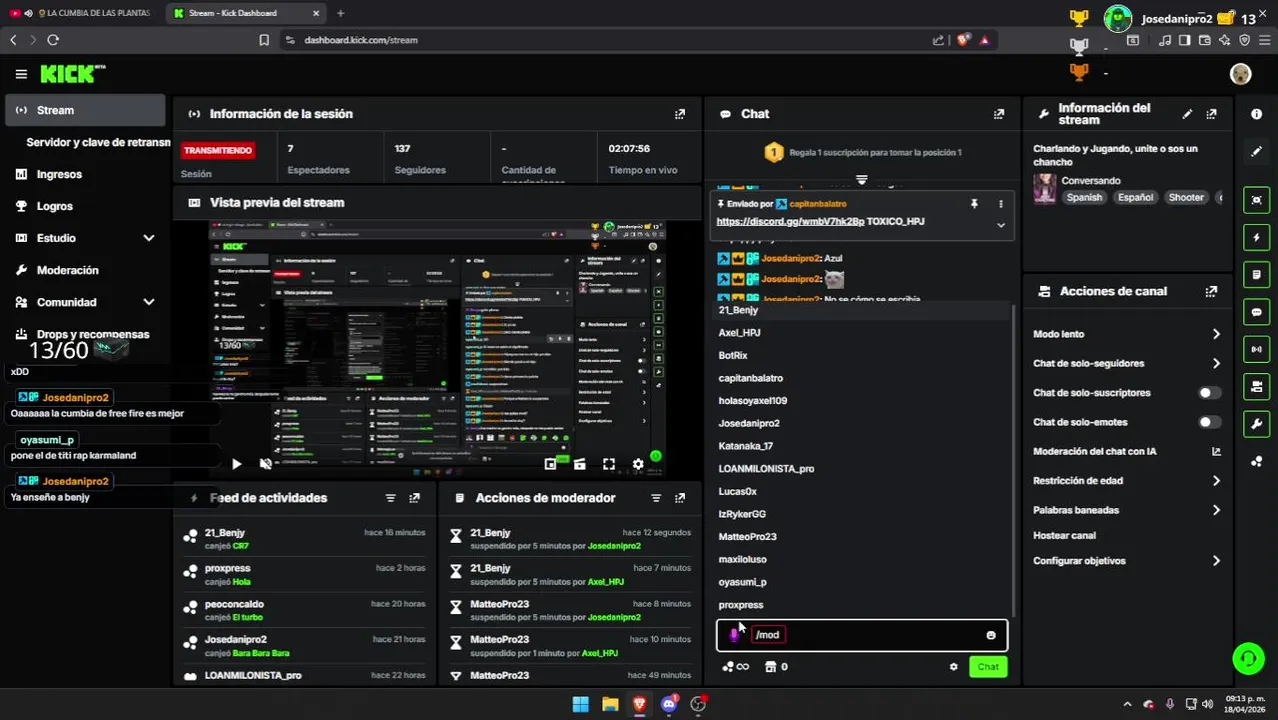
Task: Enter fullscreen on the stream preview
Action: point(609,464)
